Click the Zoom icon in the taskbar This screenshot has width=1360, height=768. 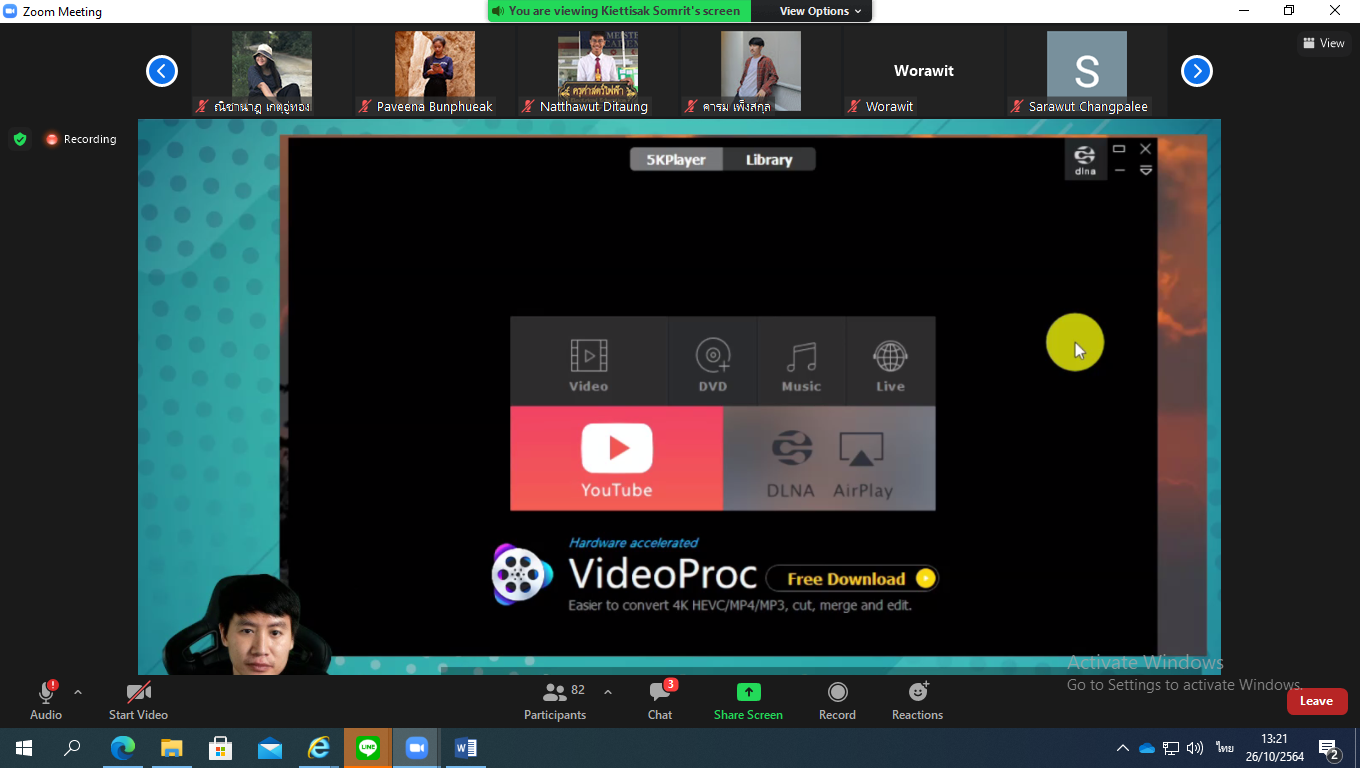[x=417, y=748]
